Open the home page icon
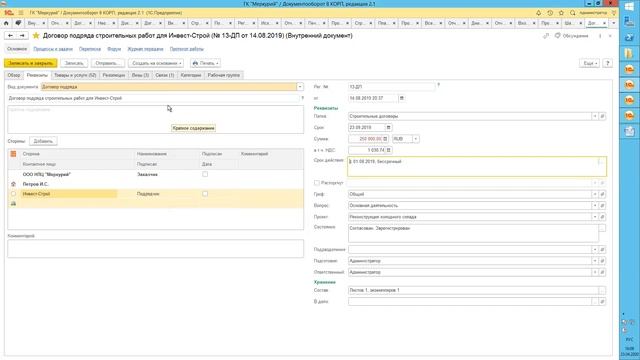Screen dimensions: 640x360 click(6, 23)
